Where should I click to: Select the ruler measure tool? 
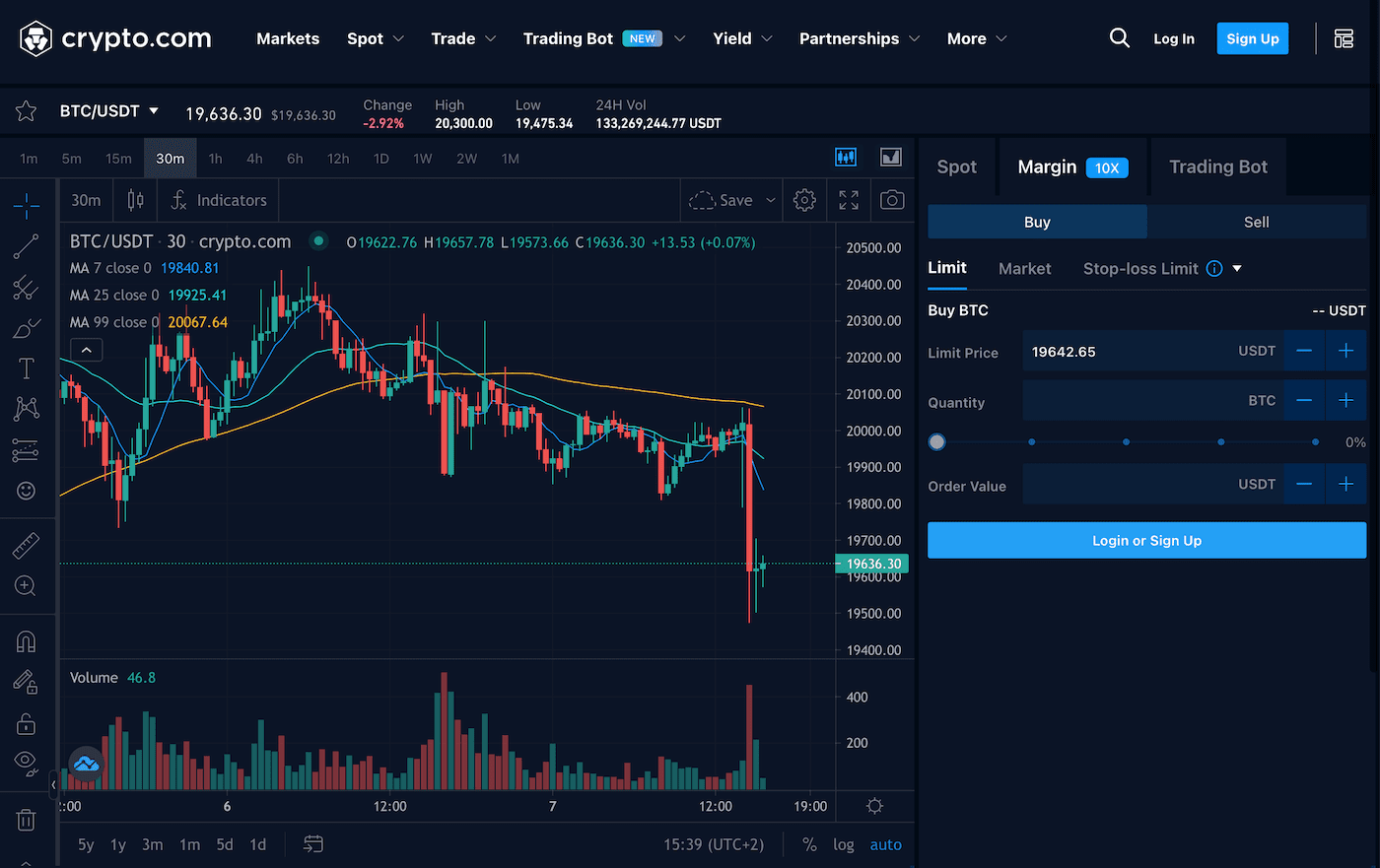27,545
